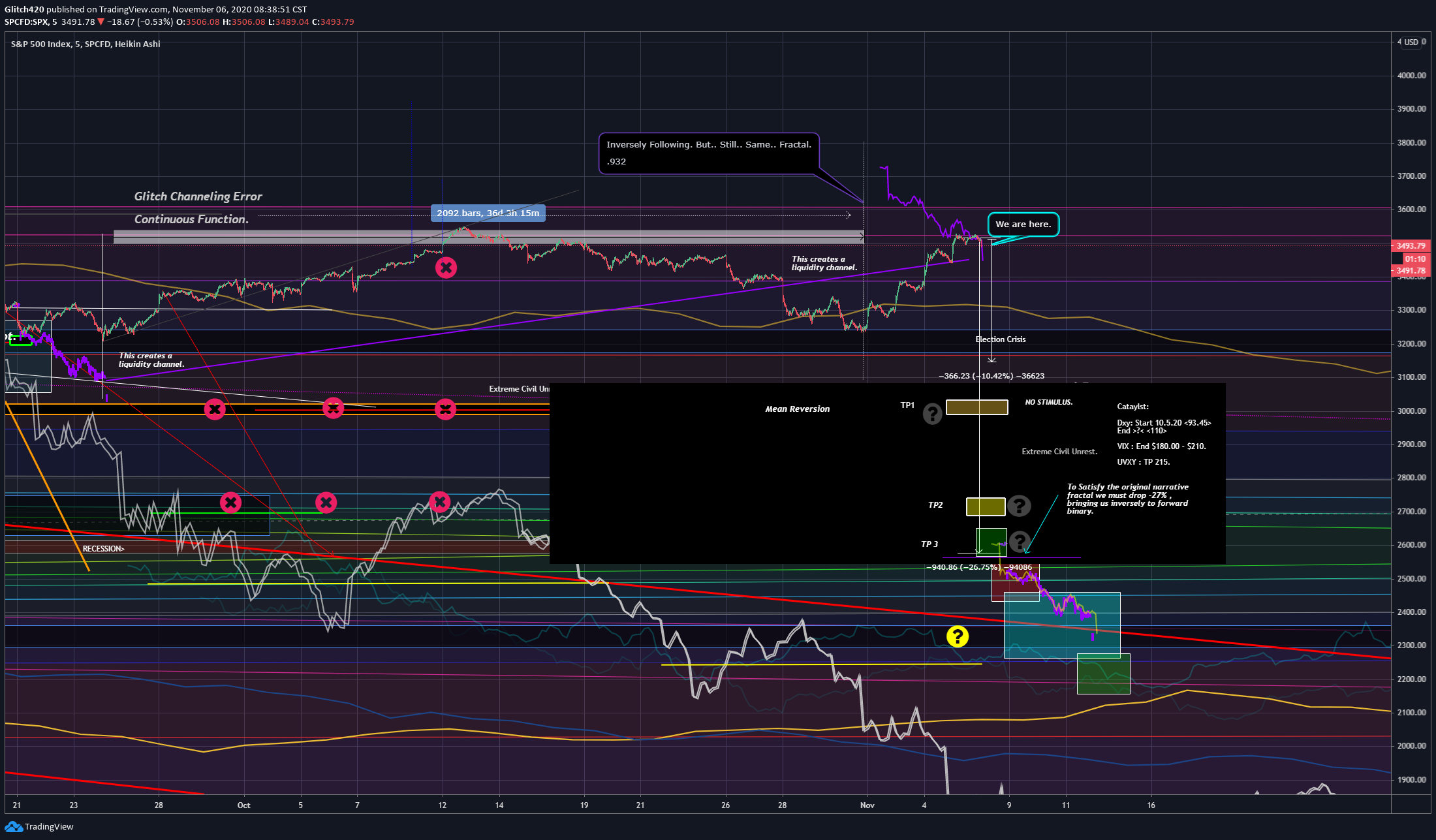Click the C:3493.79 close value in header
Screen dimensions: 1436x840
coord(334,22)
